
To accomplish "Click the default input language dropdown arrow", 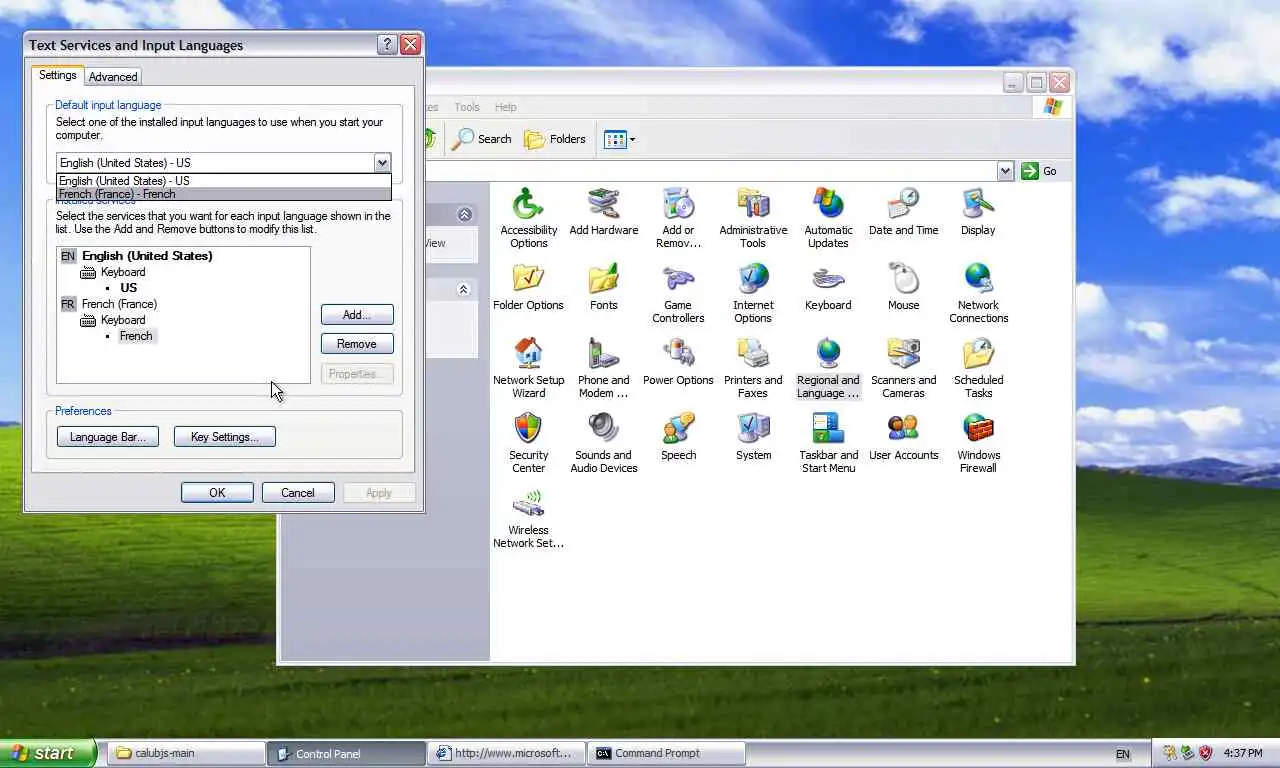I will point(382,163).
